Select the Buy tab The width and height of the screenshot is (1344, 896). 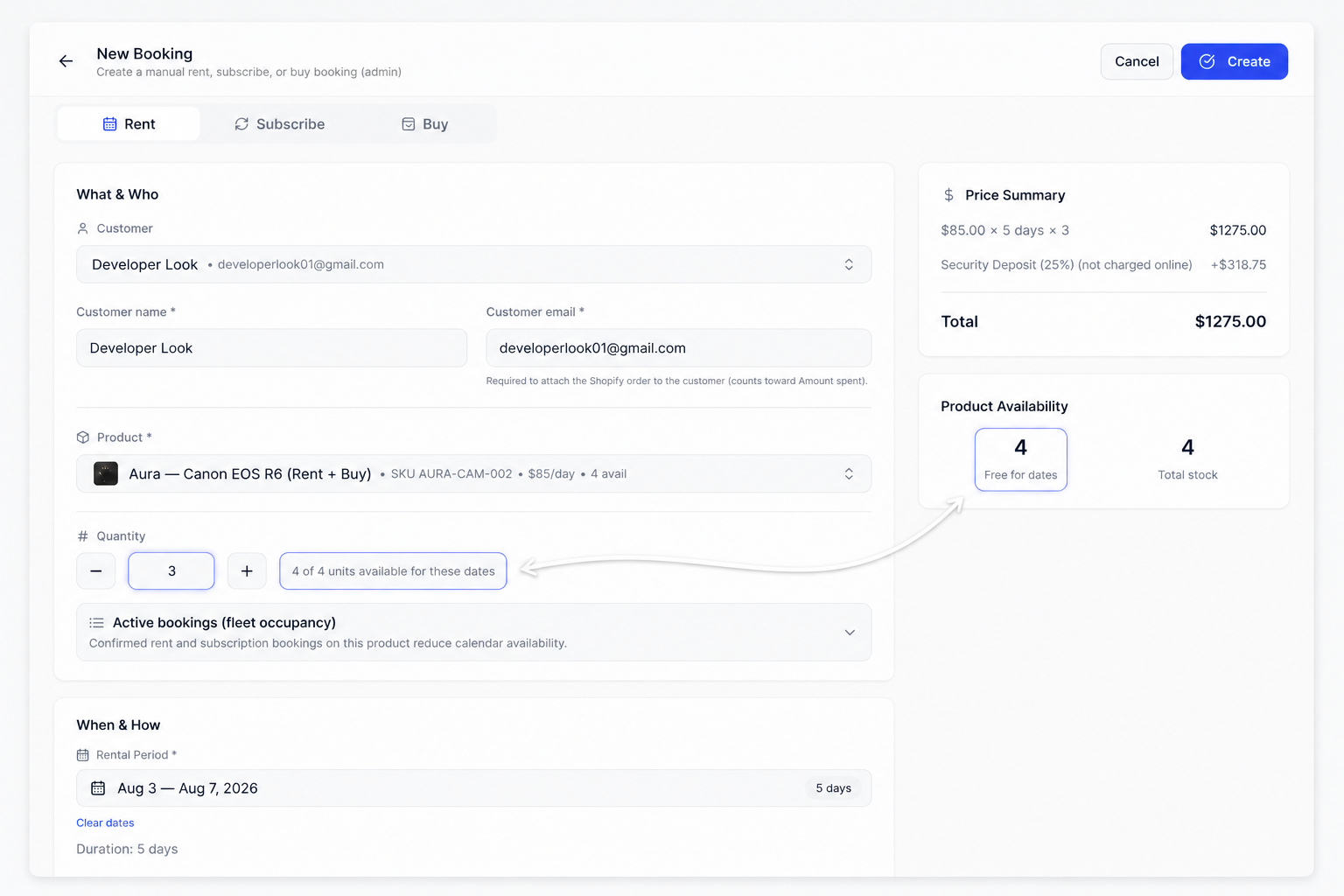coord(424,124)
